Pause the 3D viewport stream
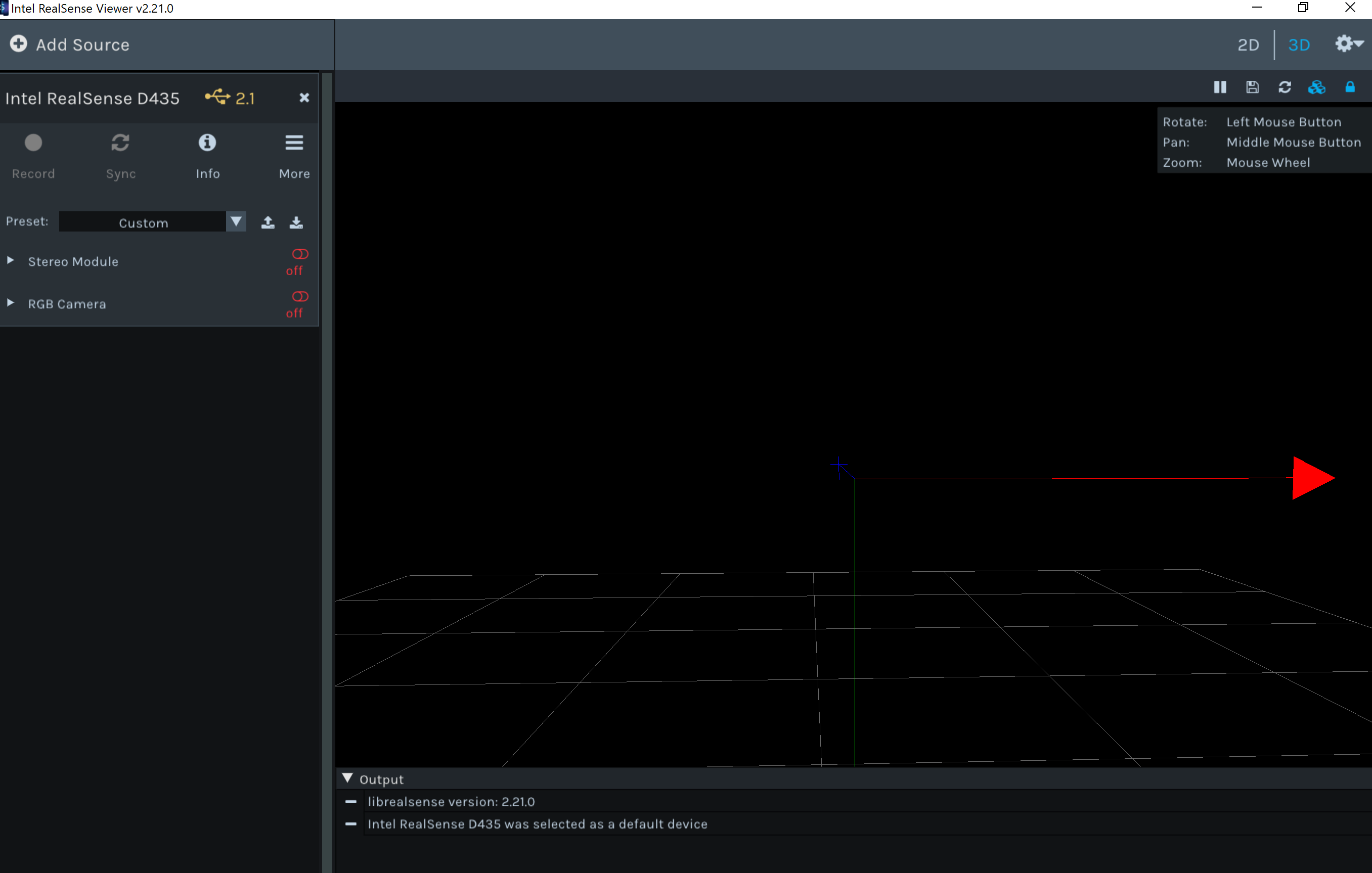The height and width of the screenshot is (873, 1372). tap(1220, 86)
